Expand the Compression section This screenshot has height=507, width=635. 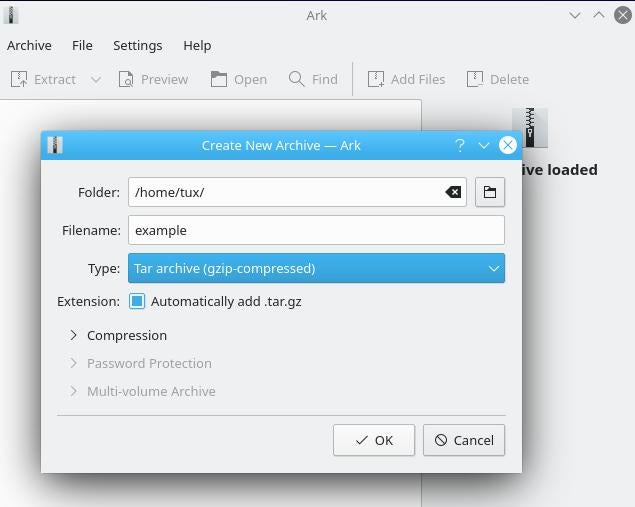pyautogui.click(x=74, y=335)
